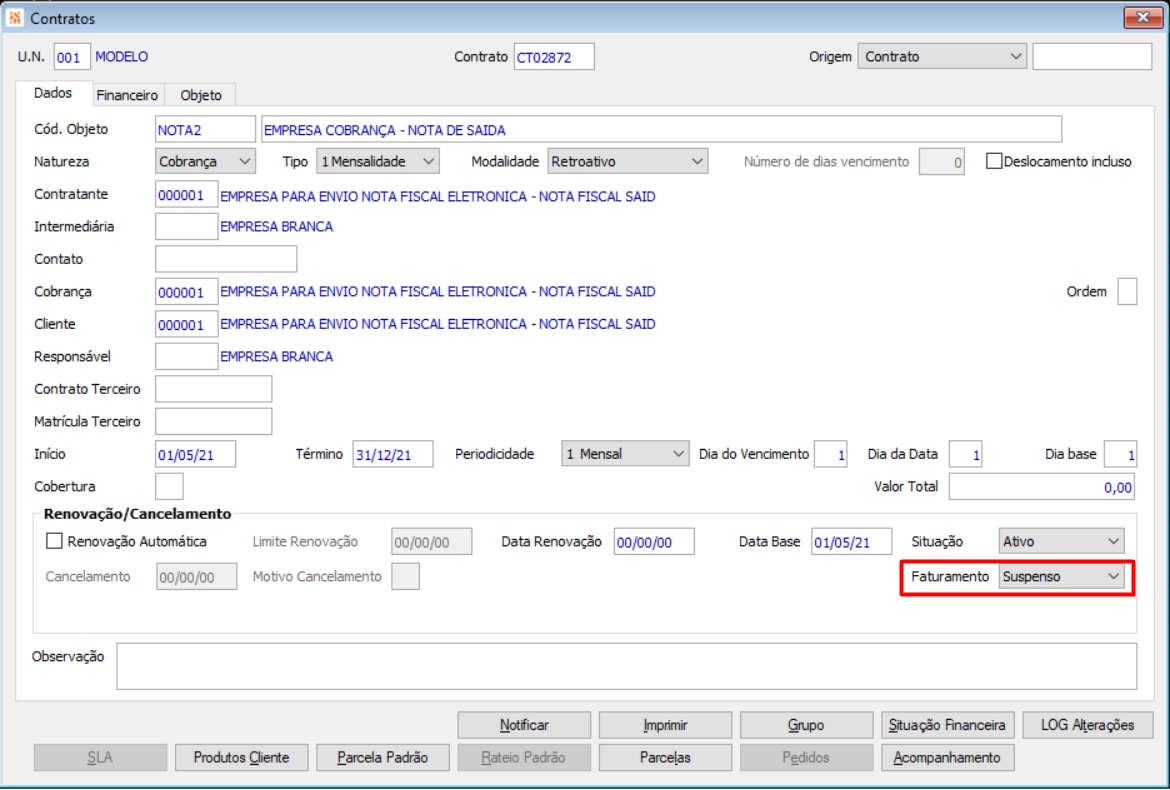The width and height of the screenshot is (1170, 790).
Task: Click the Cód. Objeto field with NOTA2
Action: tap(205, 129)
